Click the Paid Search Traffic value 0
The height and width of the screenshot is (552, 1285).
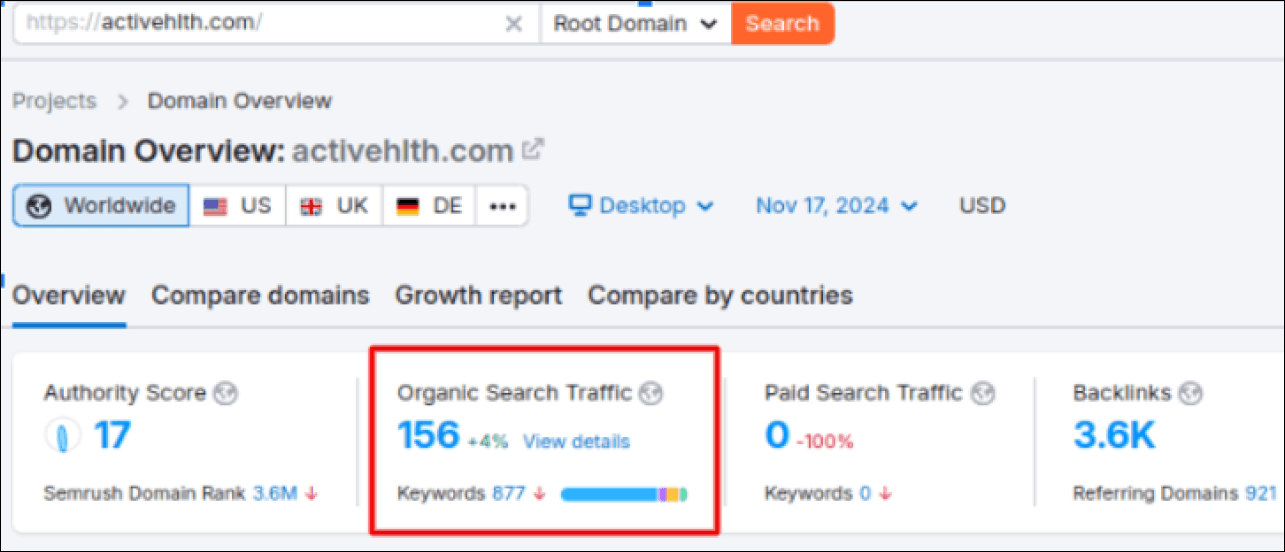coord(777,436)
